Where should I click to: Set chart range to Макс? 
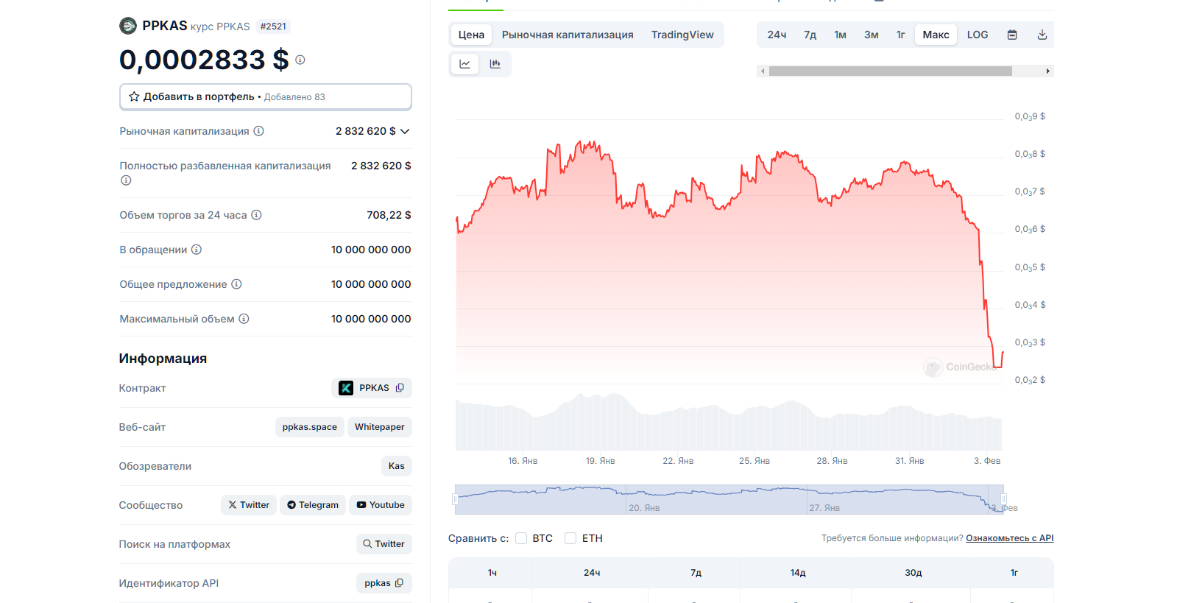click(x=936, y=35)
